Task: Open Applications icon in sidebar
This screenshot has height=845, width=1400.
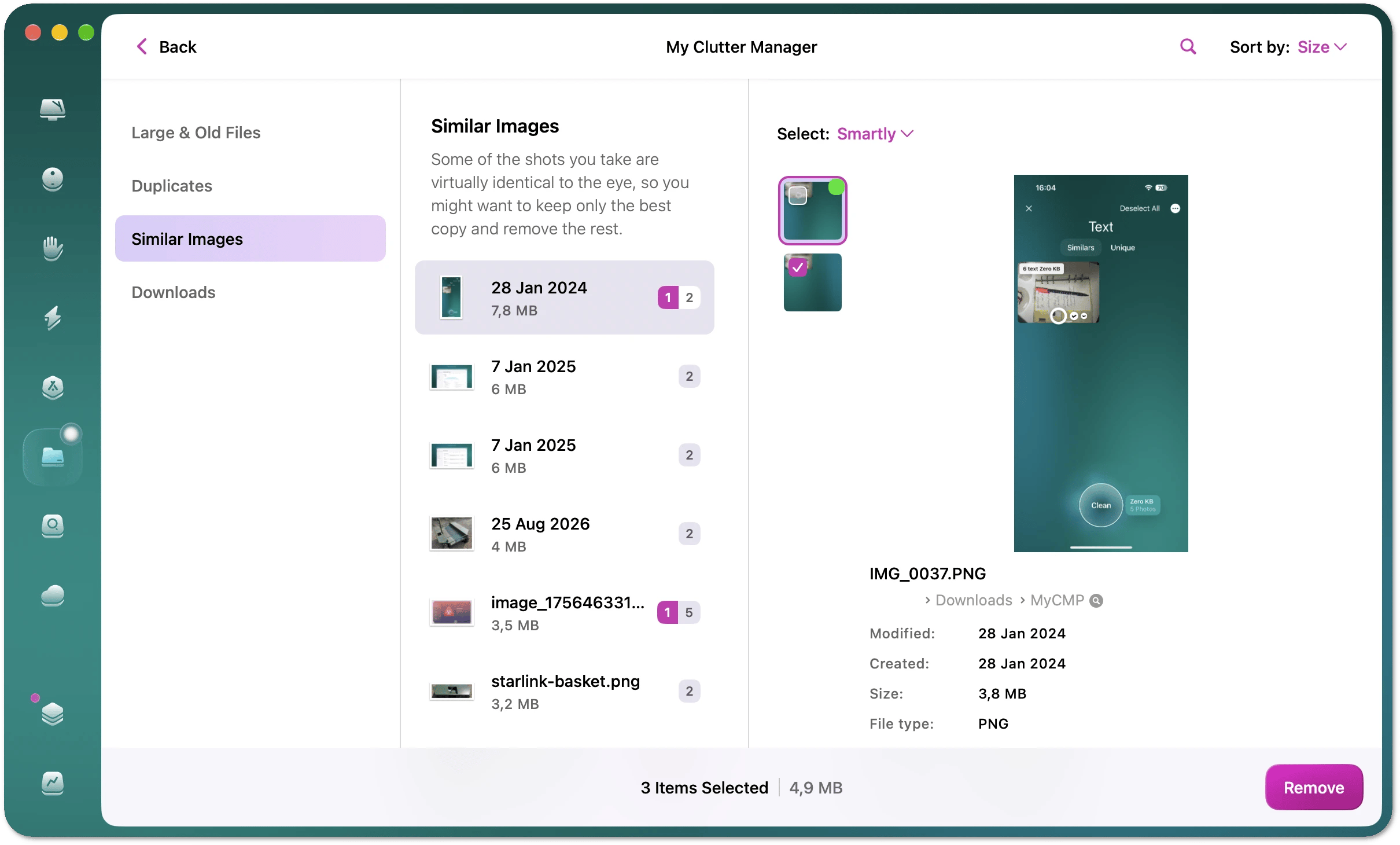Action: pyautogui.click(x=53, y=387)
